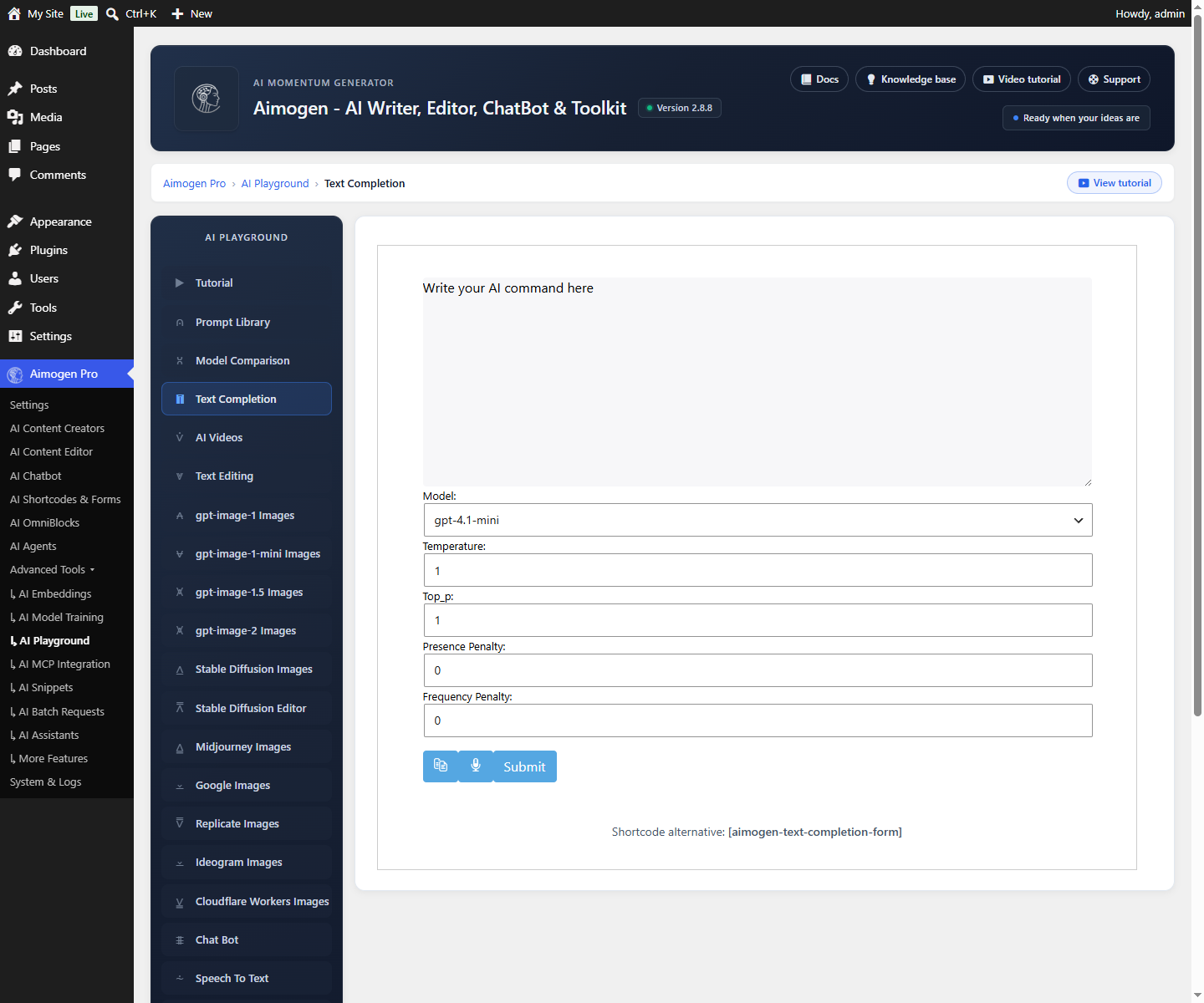This screenshot has width=1204, height=1003.
Task: Click the Temperature input field
Action: pyautogui.click(x=758, y=570)
